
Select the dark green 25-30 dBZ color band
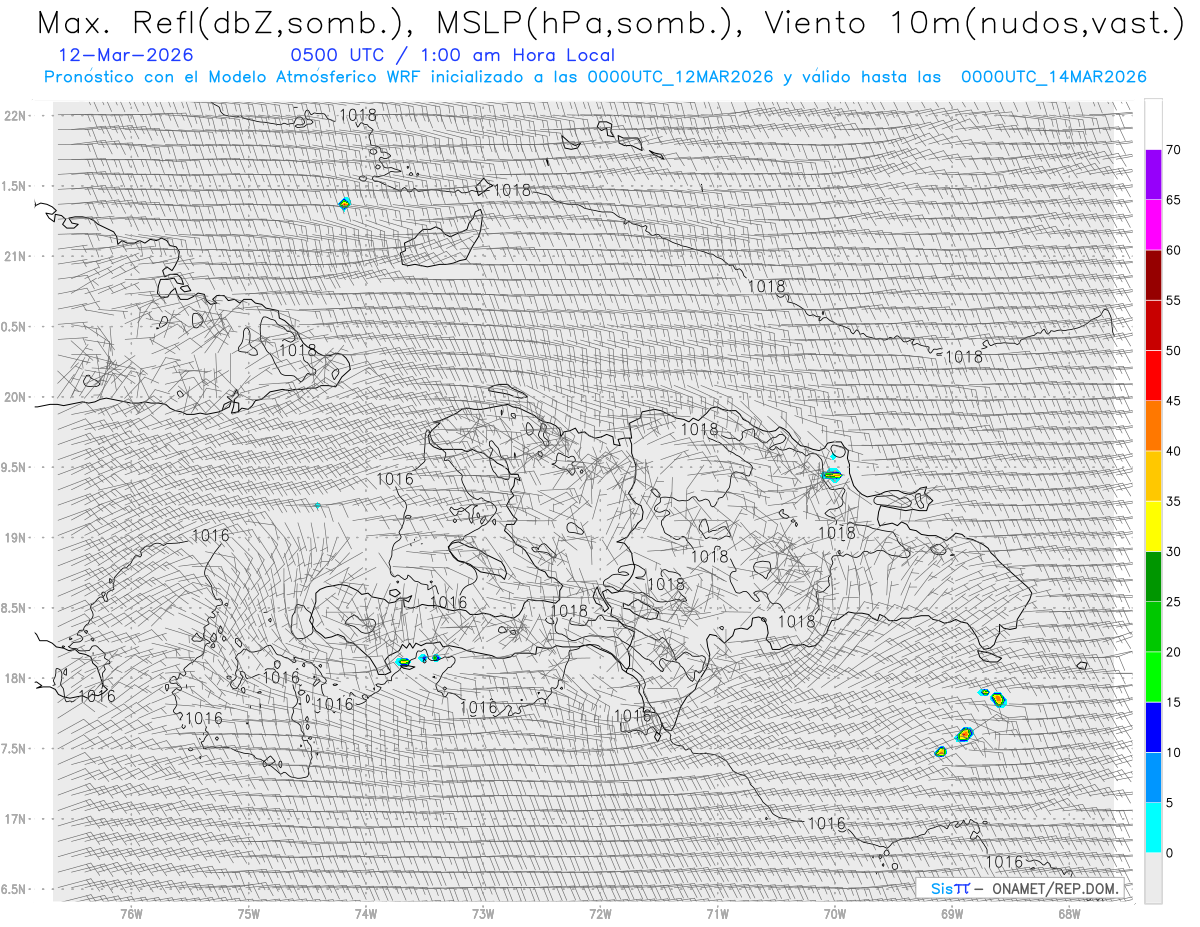click(1153, 576)
